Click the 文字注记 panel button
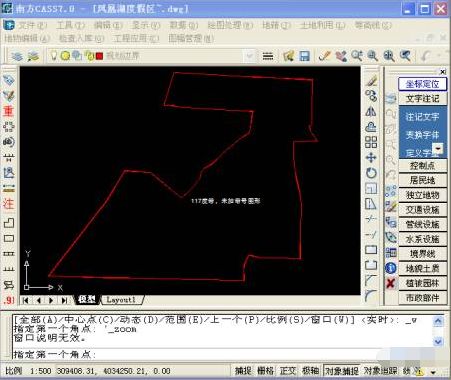Image resolution: width=451 pixels, height=380 pixels. [423, 99]
